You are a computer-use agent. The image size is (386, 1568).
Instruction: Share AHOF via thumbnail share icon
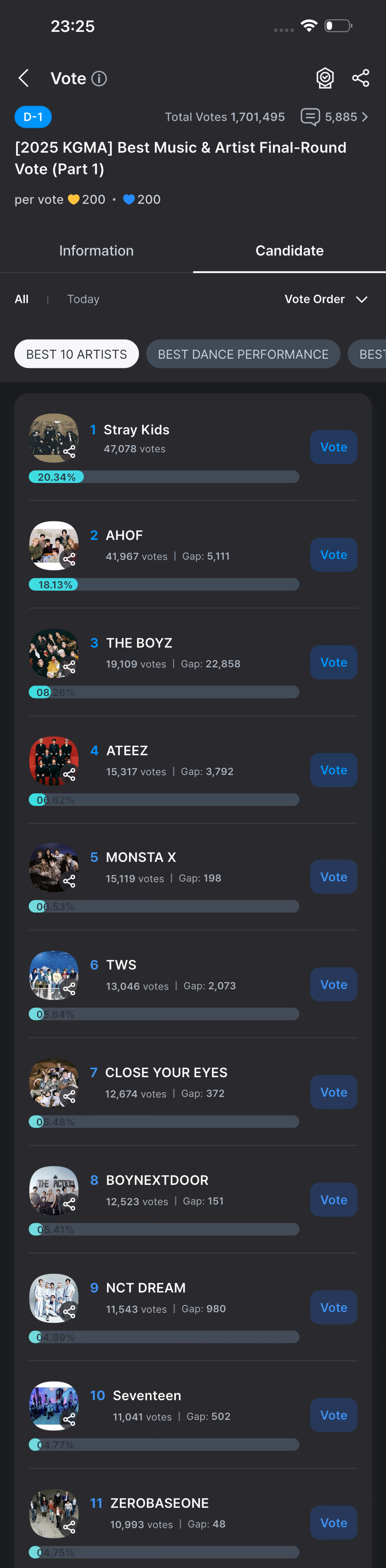click(70, 559)
